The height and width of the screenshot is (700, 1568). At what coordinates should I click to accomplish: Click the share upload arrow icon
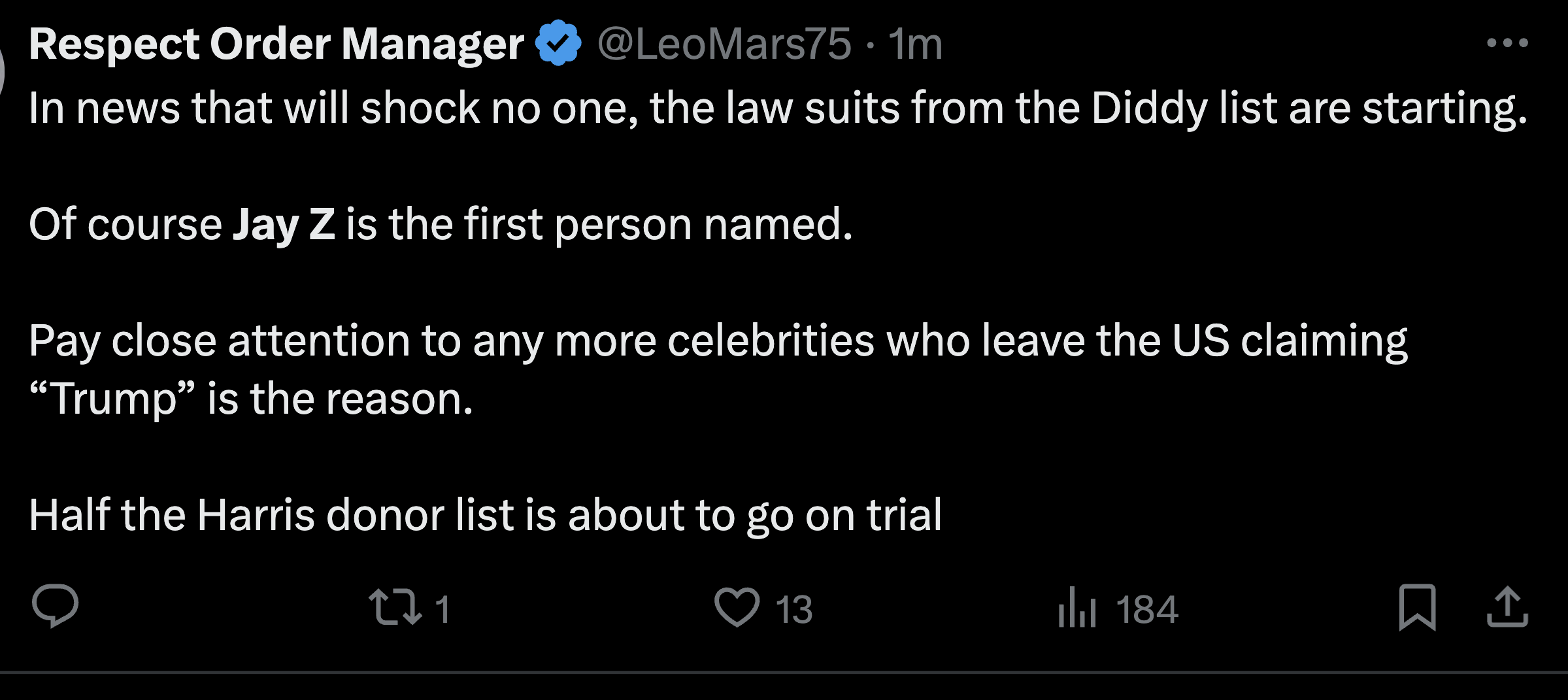[1507, 607]
